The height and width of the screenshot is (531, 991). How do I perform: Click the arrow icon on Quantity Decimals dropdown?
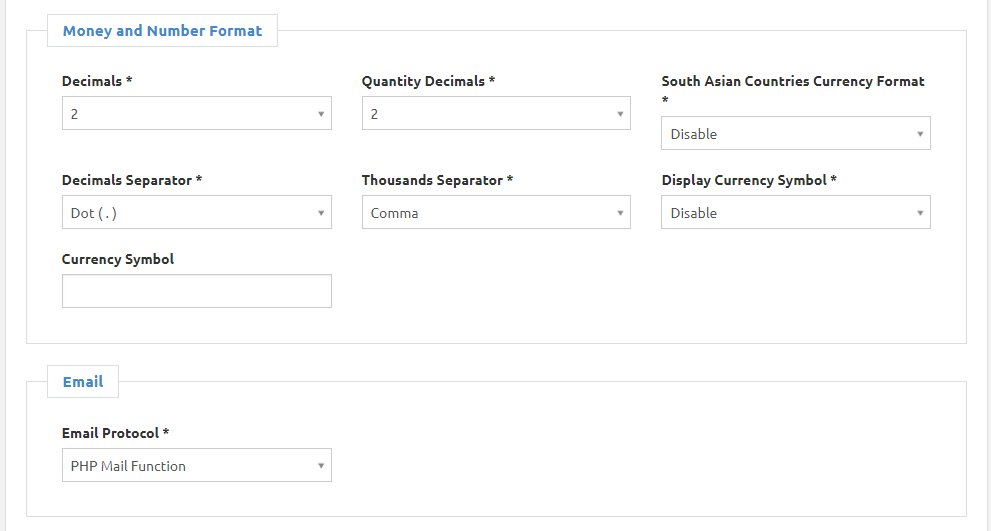click(620, 114)
